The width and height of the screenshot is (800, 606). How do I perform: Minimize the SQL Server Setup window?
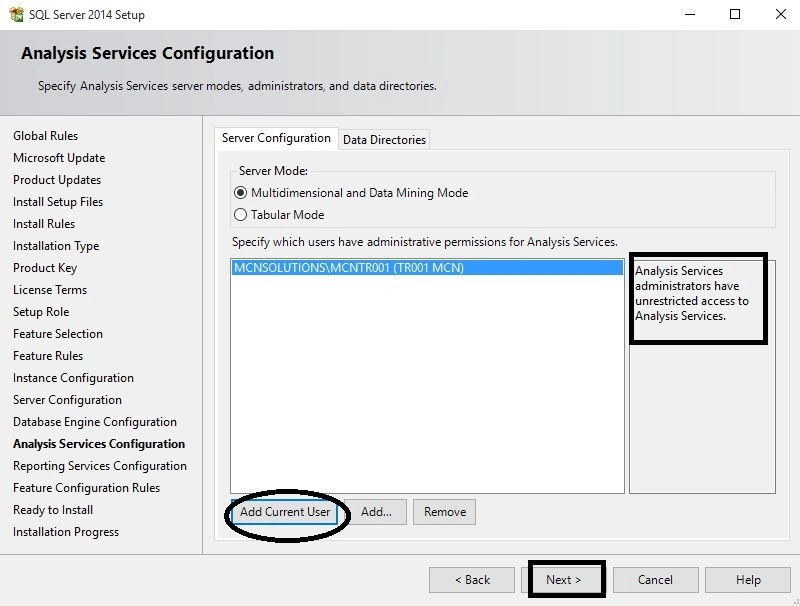[x=690, y=14]
